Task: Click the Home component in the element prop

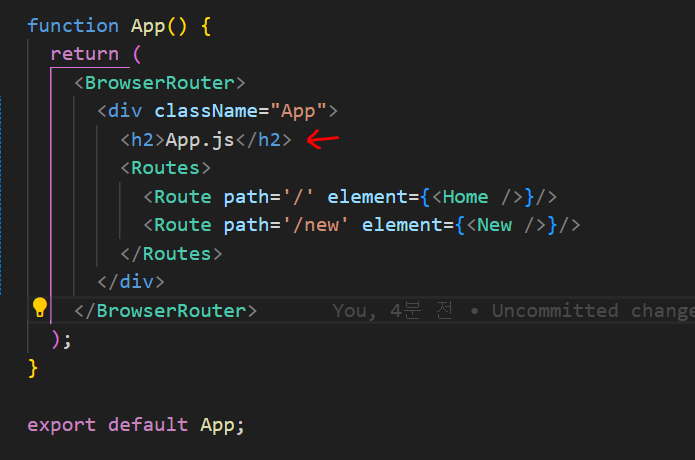Action: tap(465, 197)
